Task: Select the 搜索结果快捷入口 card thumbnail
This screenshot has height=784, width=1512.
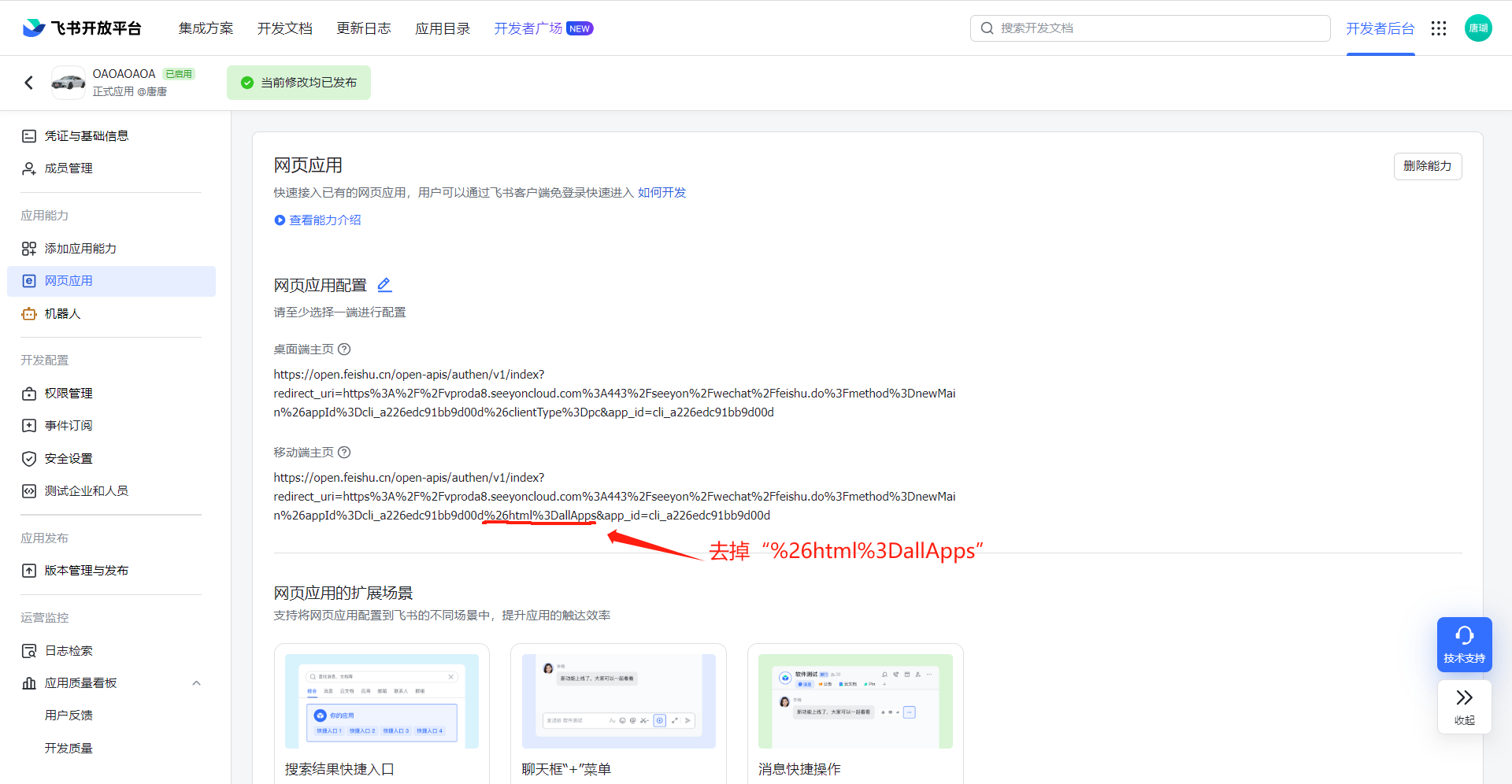Action: click(382, 701)
